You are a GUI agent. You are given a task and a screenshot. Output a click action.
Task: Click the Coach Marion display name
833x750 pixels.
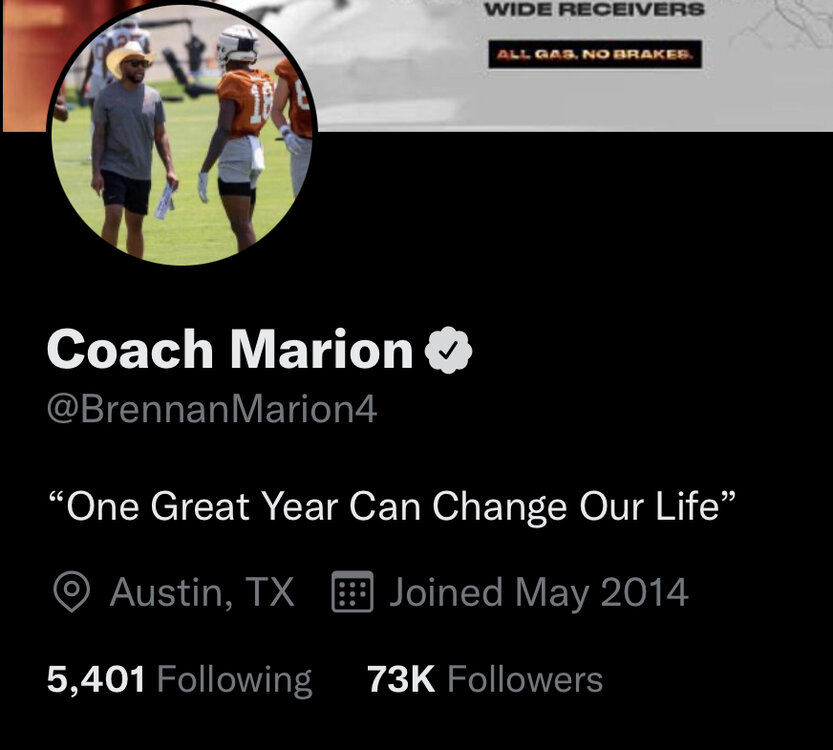pos(230,350)
